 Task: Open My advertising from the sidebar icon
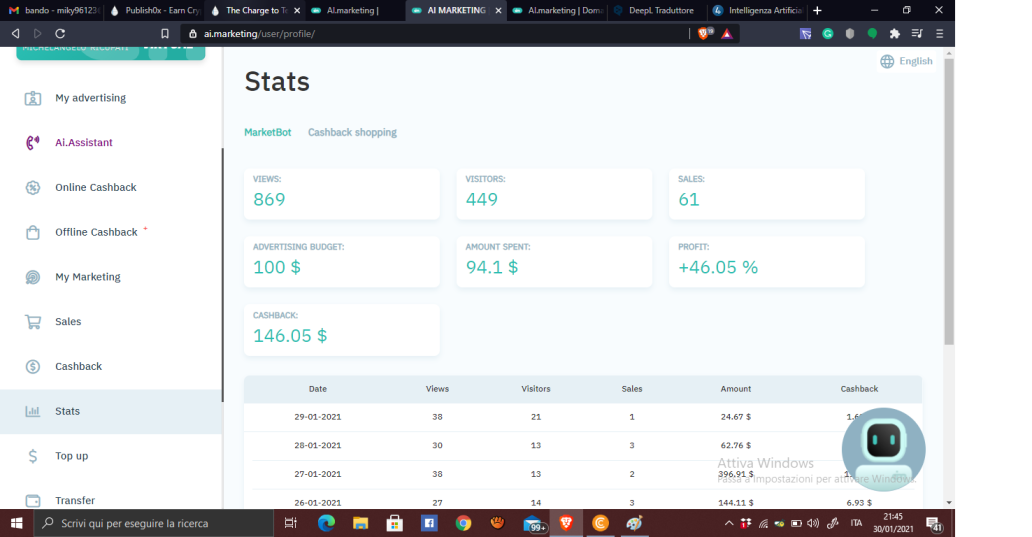point(33,98)
